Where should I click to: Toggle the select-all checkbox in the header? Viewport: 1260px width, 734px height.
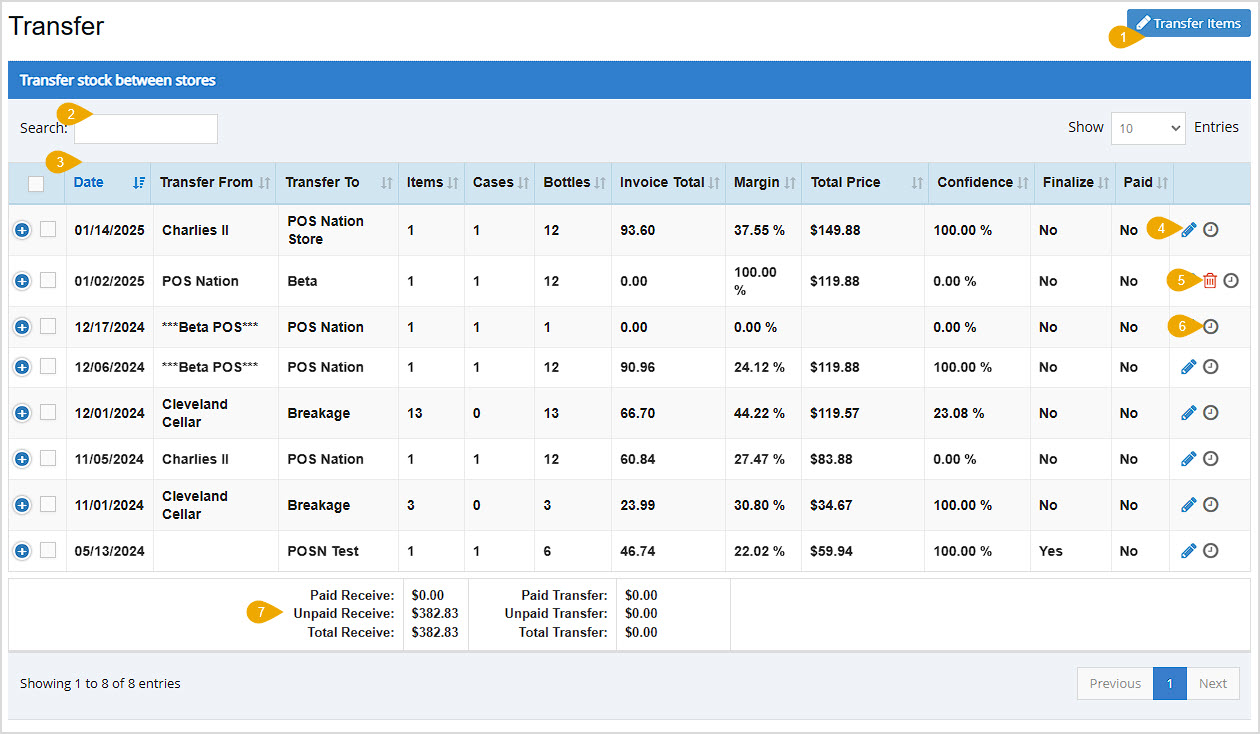(x=36, y=184)
